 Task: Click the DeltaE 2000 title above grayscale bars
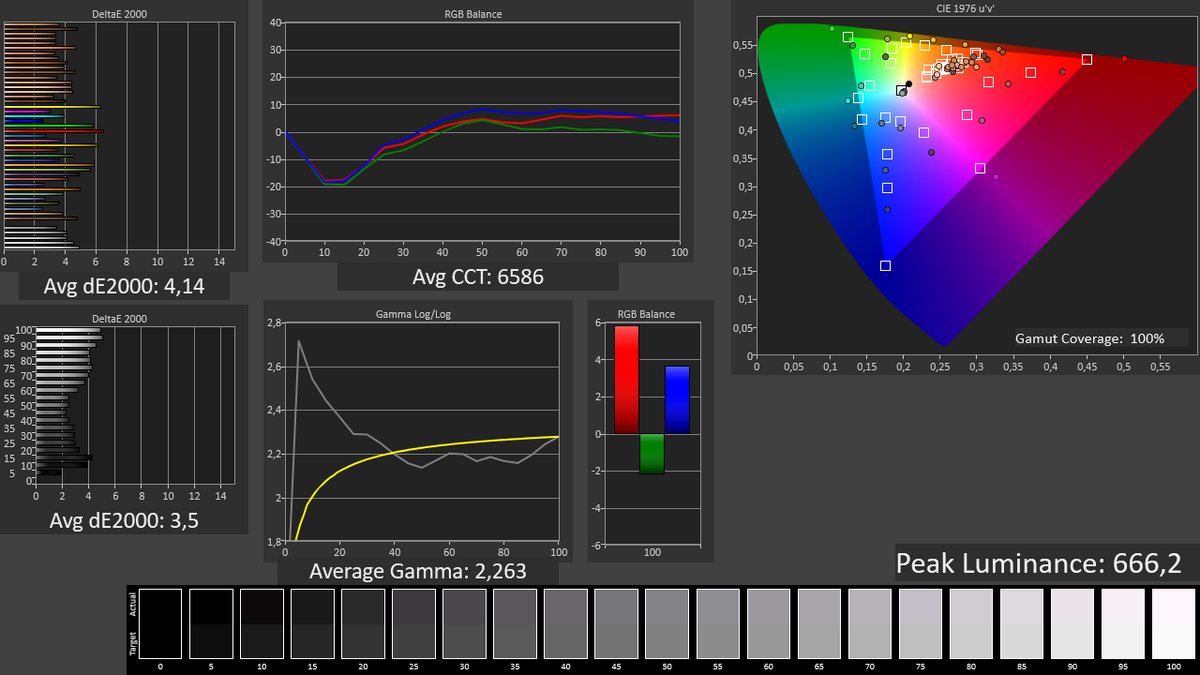click(118, 318)
